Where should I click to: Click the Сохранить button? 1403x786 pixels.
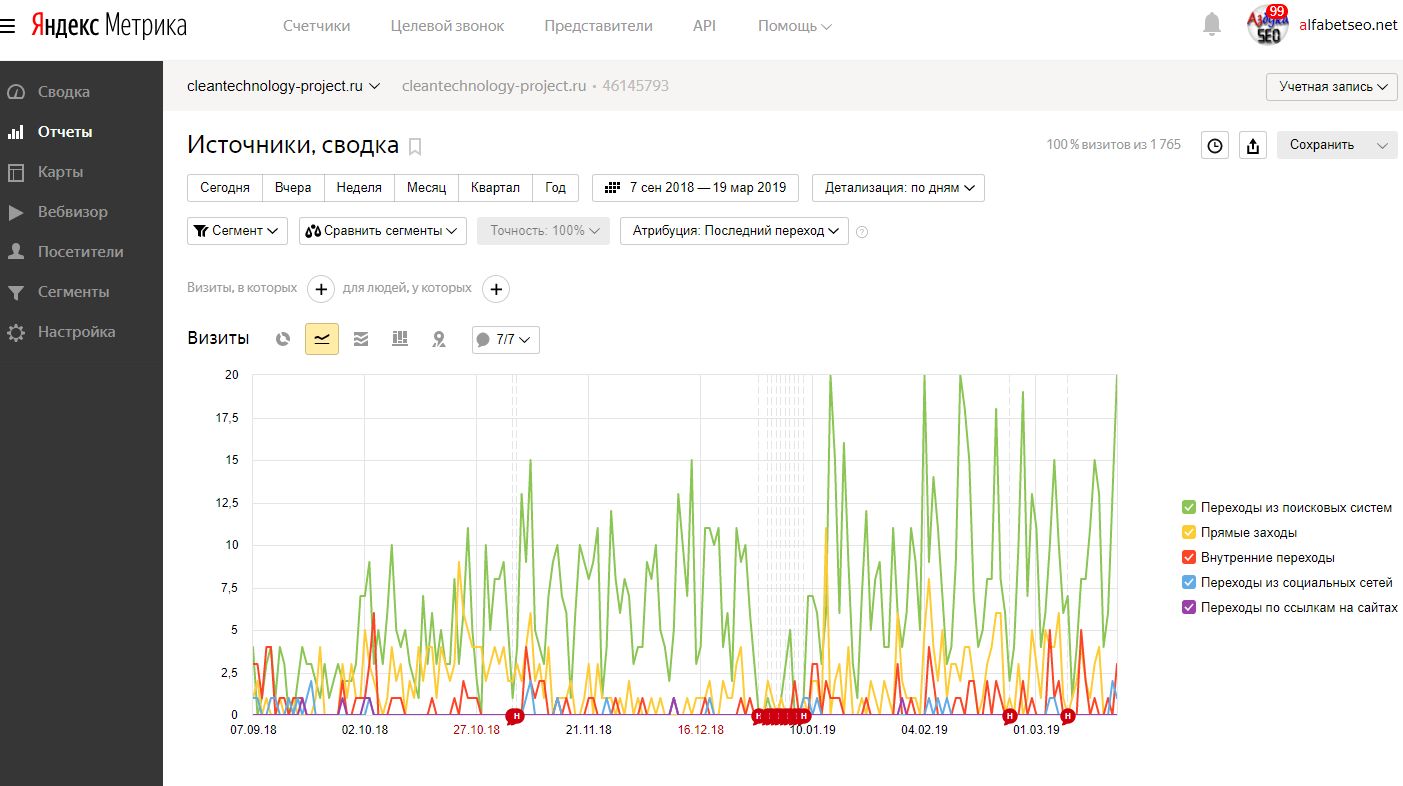1322,145
